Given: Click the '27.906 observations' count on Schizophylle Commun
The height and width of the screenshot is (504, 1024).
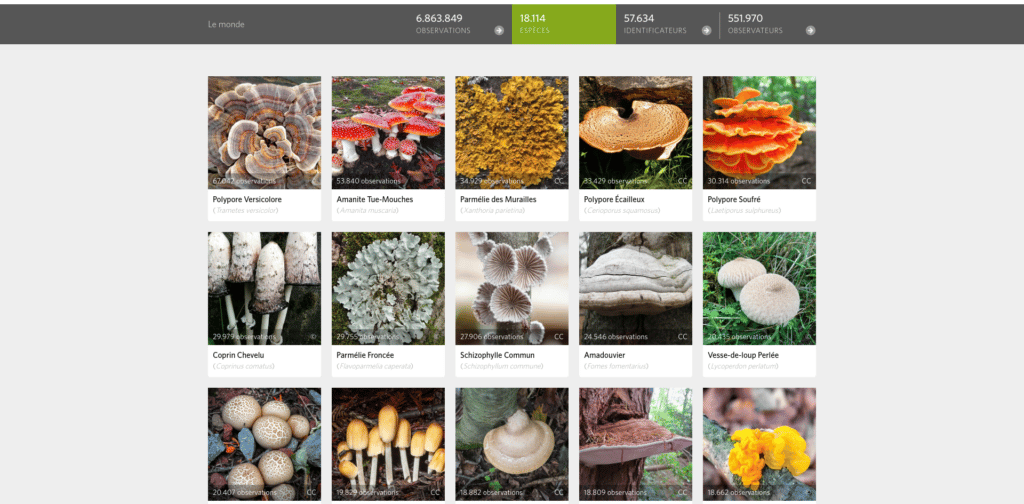Looking at the screenshot, I should click(492, 337).
